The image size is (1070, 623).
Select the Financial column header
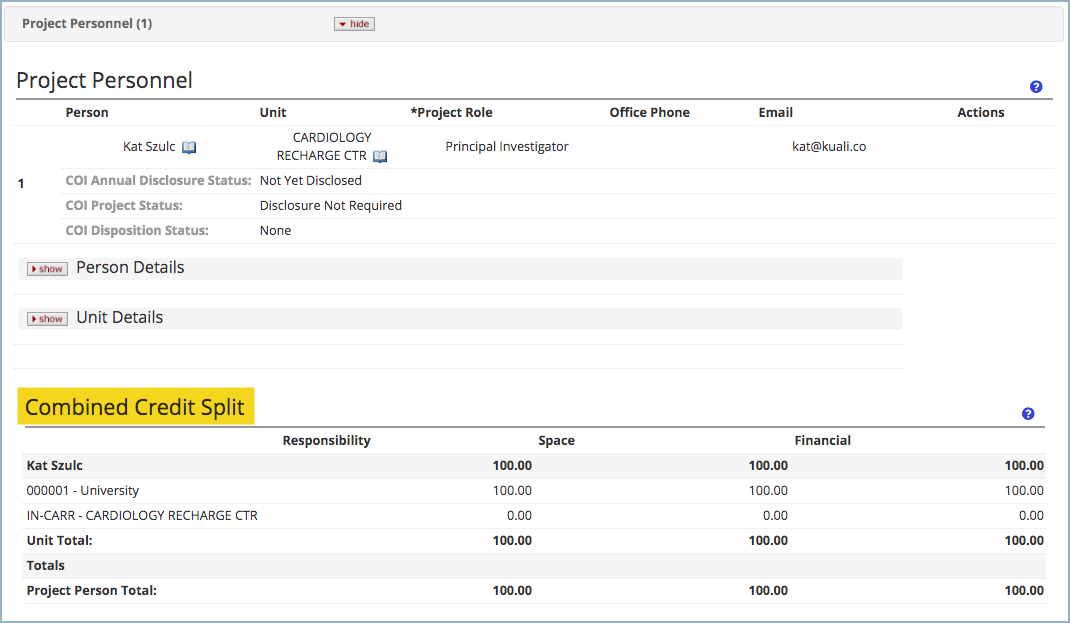coord(823,440)
